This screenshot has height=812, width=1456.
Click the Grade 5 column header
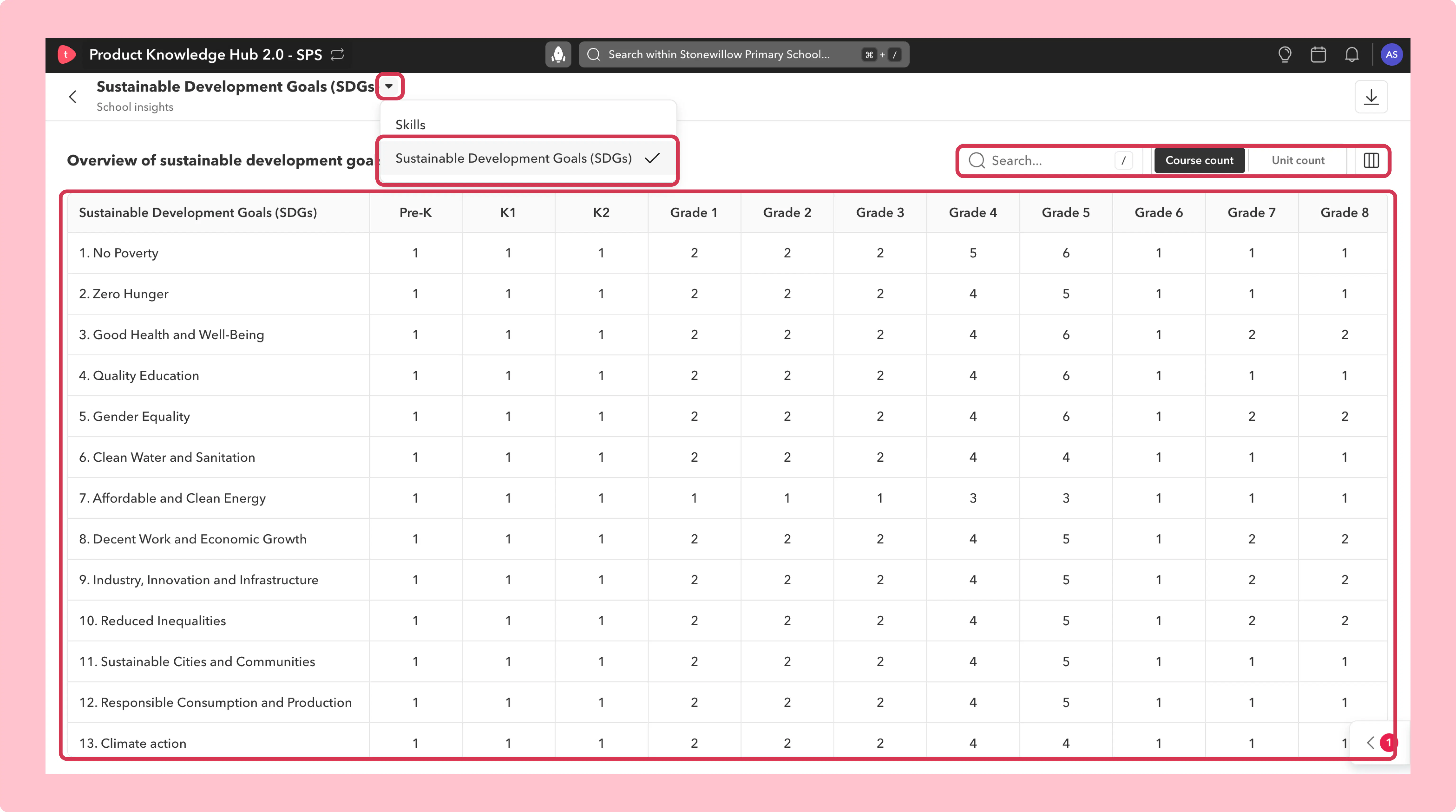point(1065,212)
